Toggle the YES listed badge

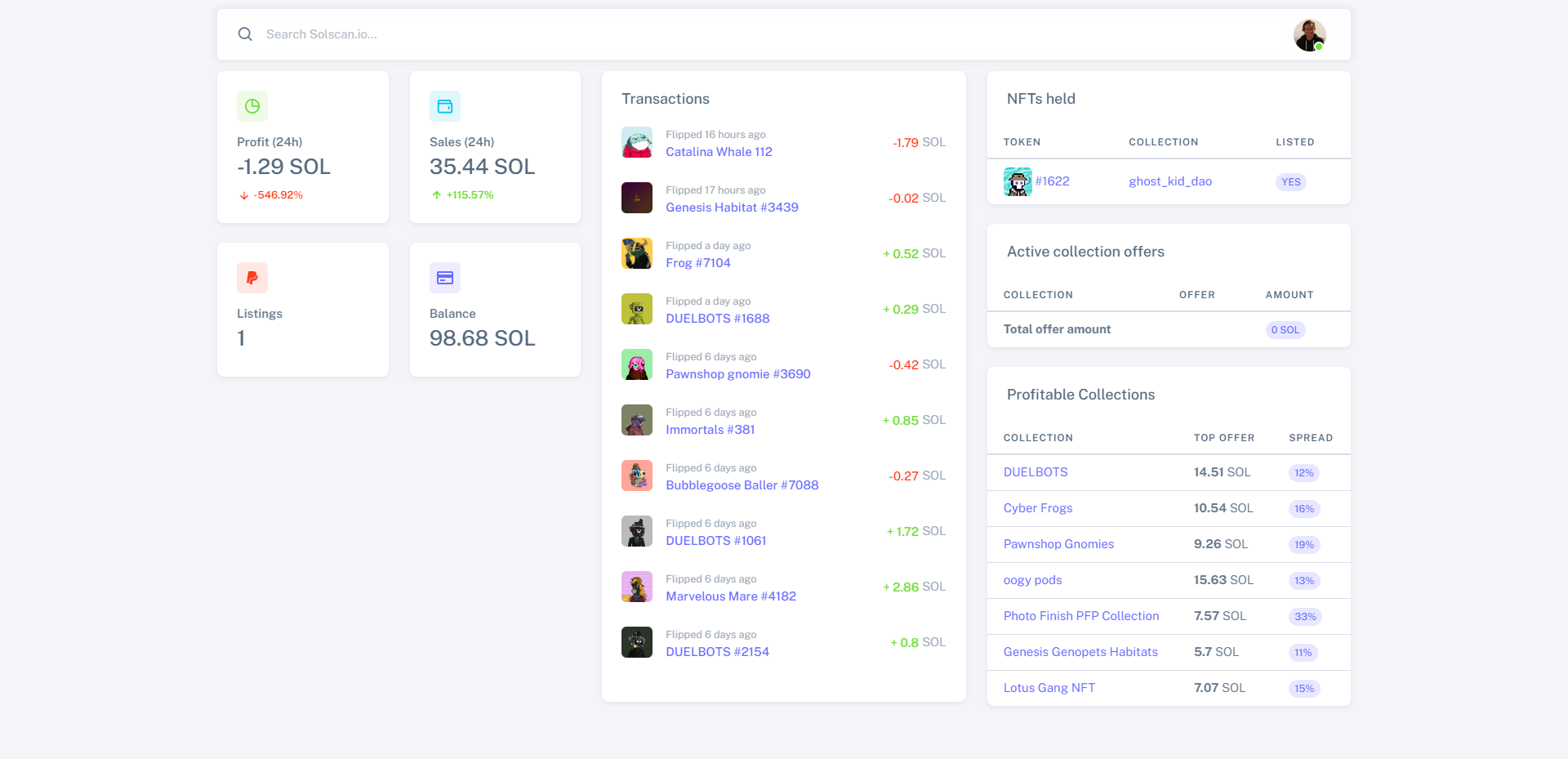tap(1290, 182)
